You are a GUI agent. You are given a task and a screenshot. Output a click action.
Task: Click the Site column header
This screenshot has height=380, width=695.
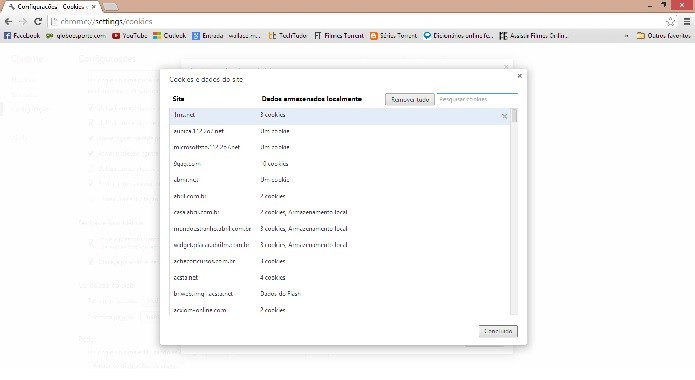click(x=178, y=99)
